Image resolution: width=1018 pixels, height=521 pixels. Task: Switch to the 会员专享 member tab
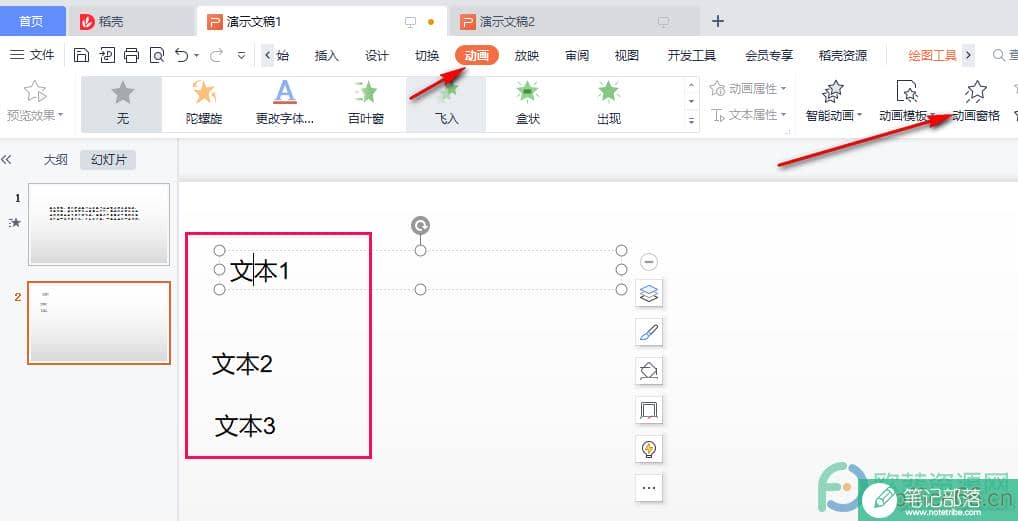769,56
